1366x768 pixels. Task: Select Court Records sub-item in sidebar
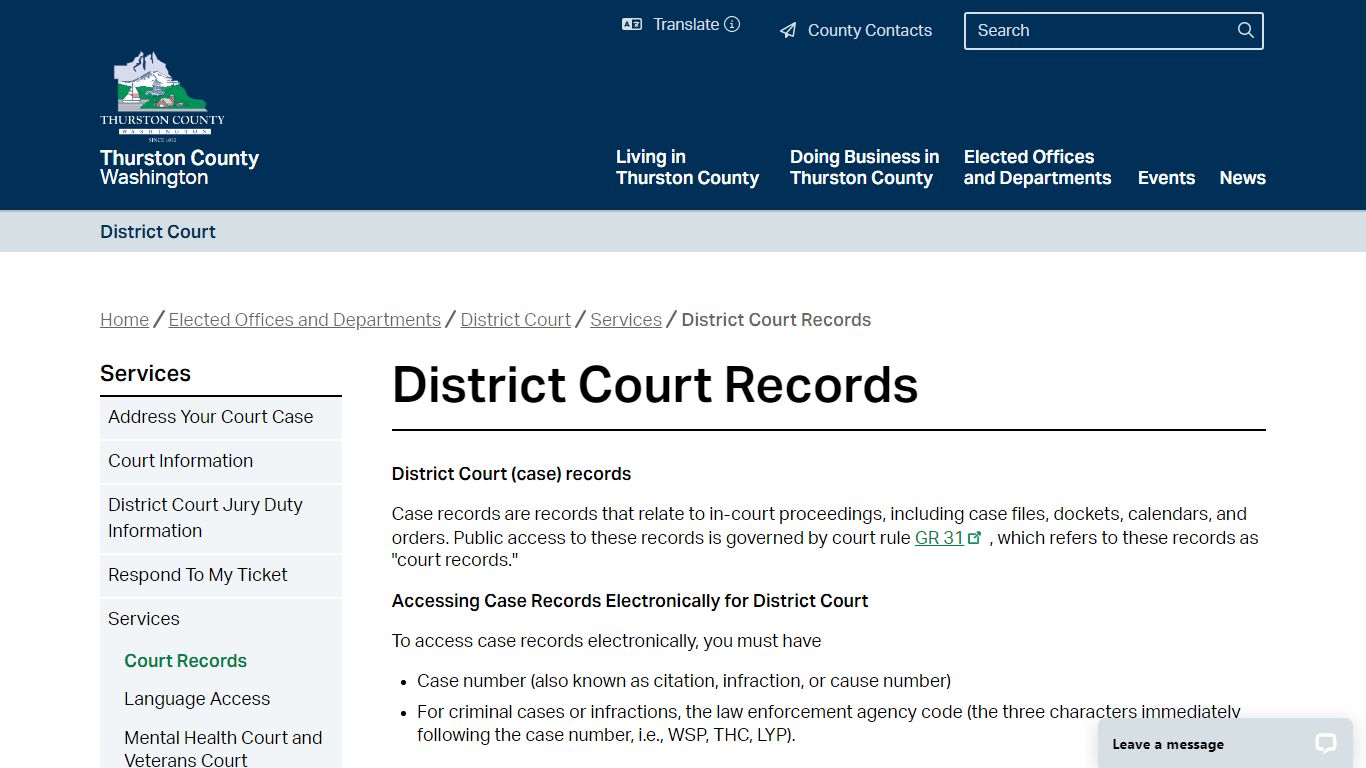(185, 661)
